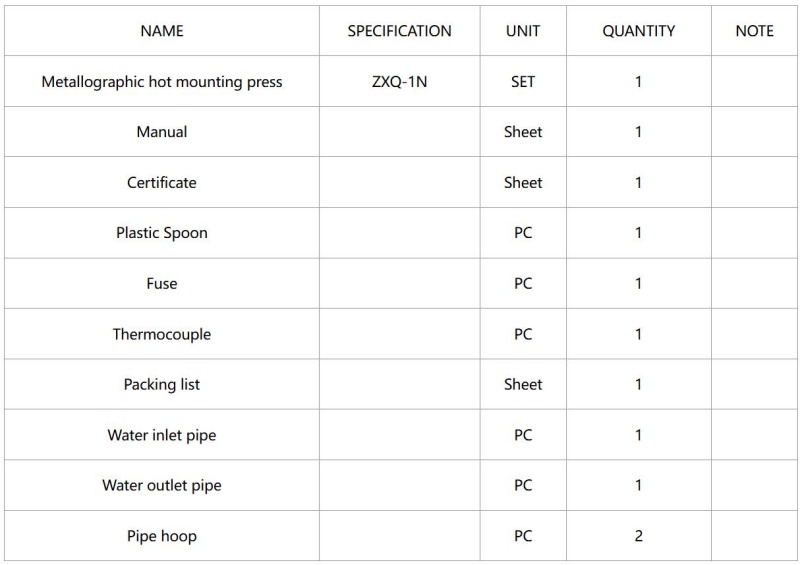This screenshot has height=565, width=800.
Task: Click the NOTE column header
Action: (x=754, y=31)
